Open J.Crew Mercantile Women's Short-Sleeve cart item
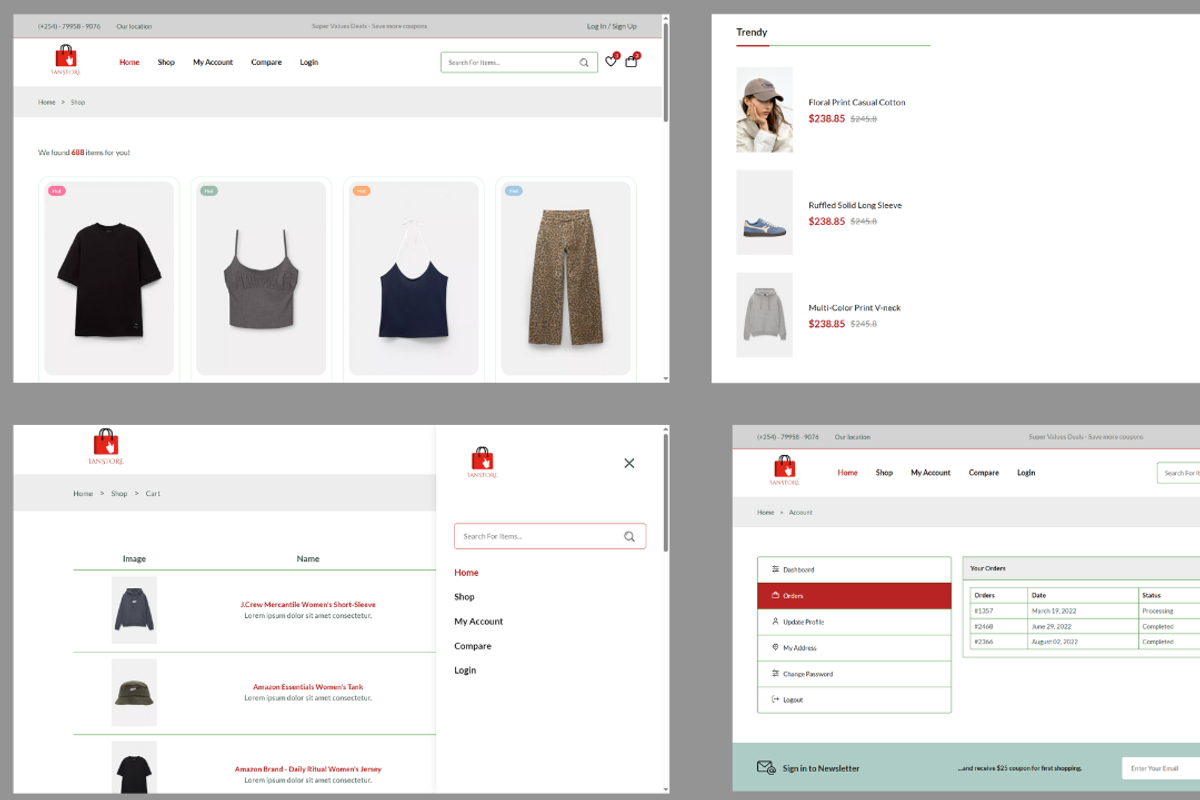 point(308,604)
